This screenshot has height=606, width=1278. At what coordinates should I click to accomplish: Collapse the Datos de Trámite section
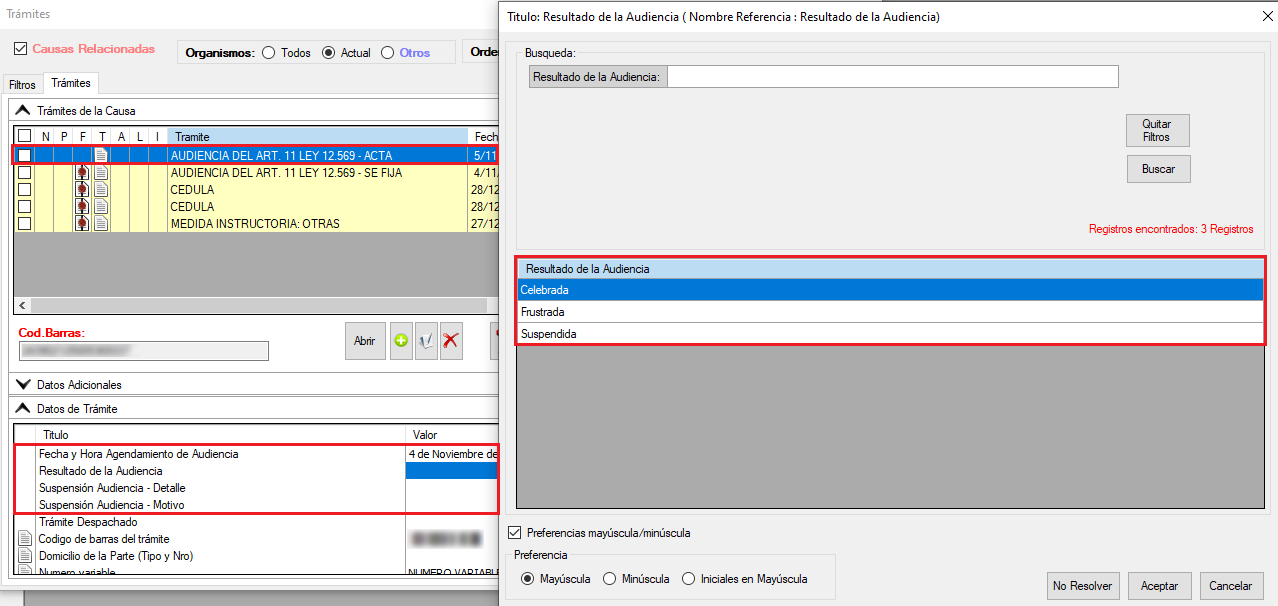pyautogui.click(x=23, y=409)
